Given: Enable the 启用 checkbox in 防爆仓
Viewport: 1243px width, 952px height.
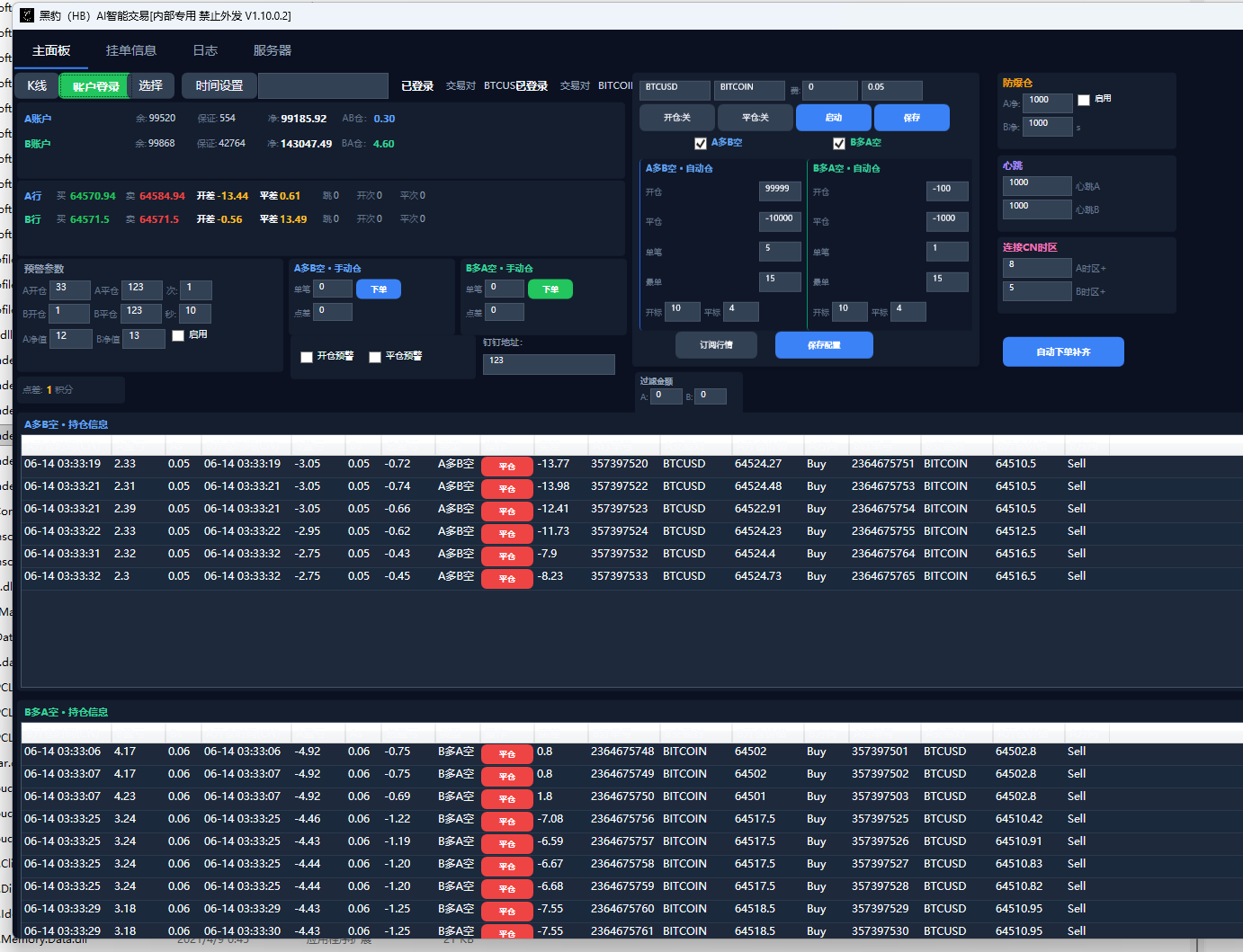Looking at the screenshot, I should [x=1084, y=100].
